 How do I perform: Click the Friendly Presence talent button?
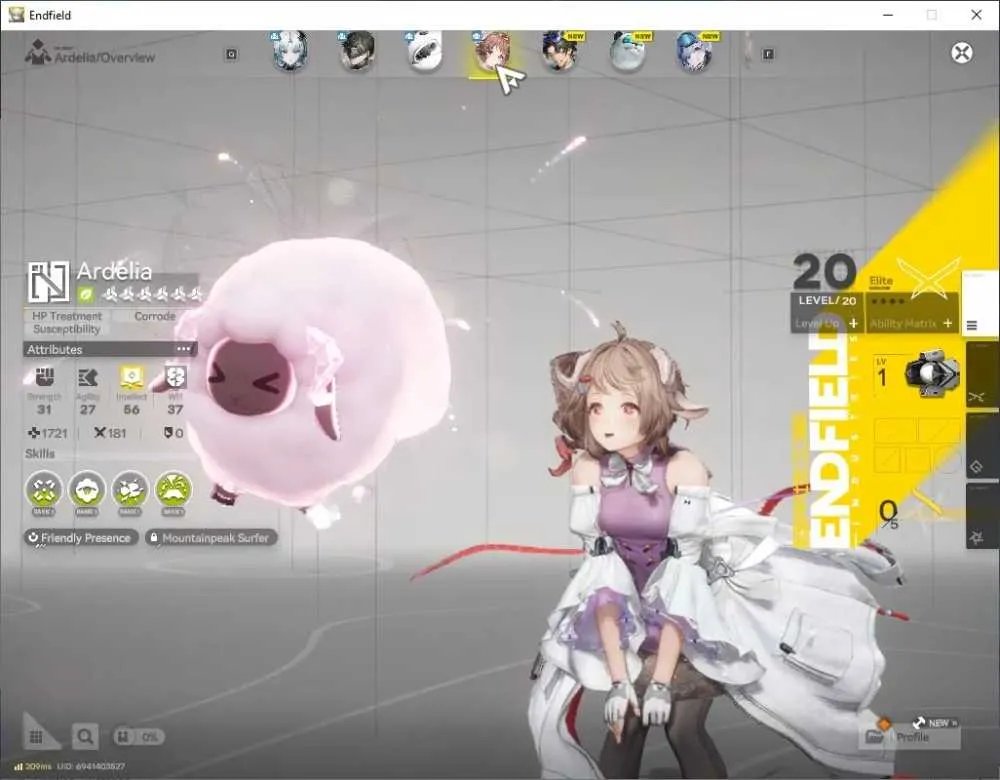81,538
